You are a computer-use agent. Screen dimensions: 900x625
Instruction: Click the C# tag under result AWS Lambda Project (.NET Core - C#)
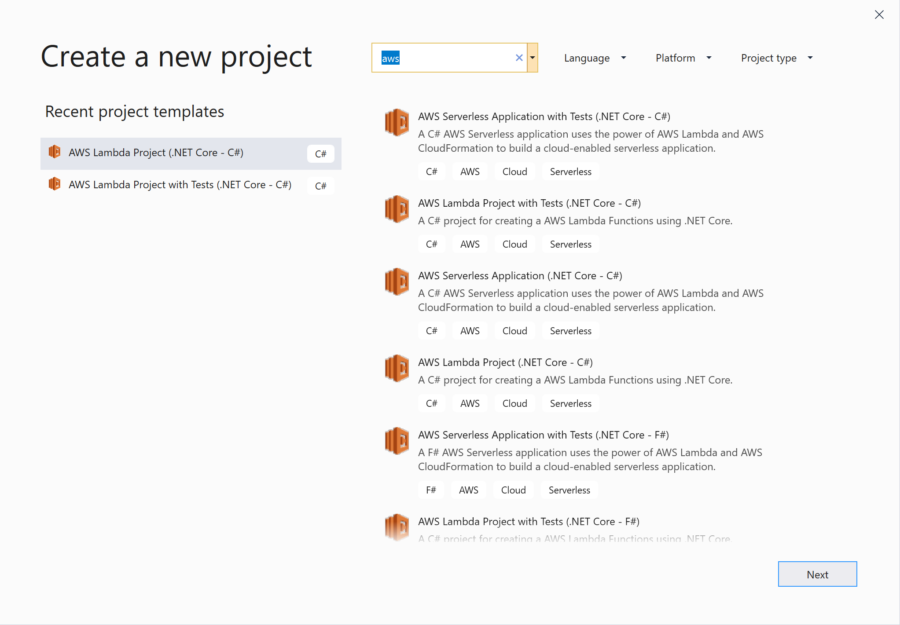pos(432,403)
